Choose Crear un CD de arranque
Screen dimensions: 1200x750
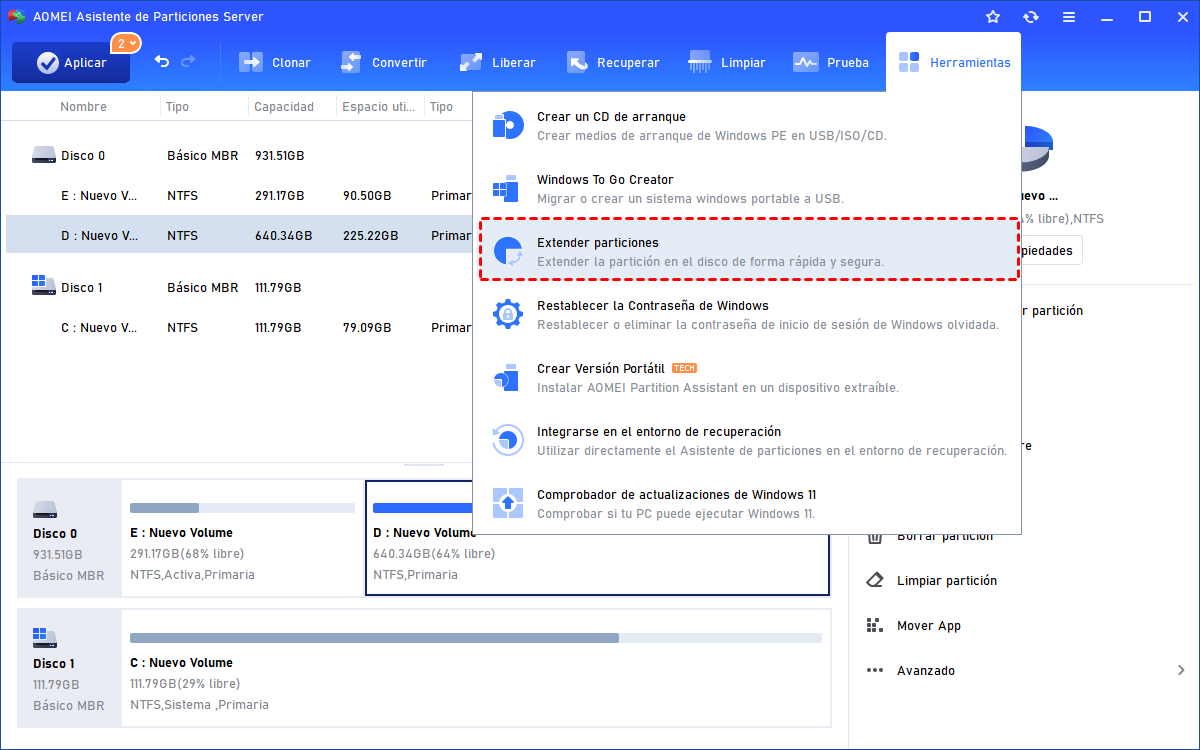[747, 126]
